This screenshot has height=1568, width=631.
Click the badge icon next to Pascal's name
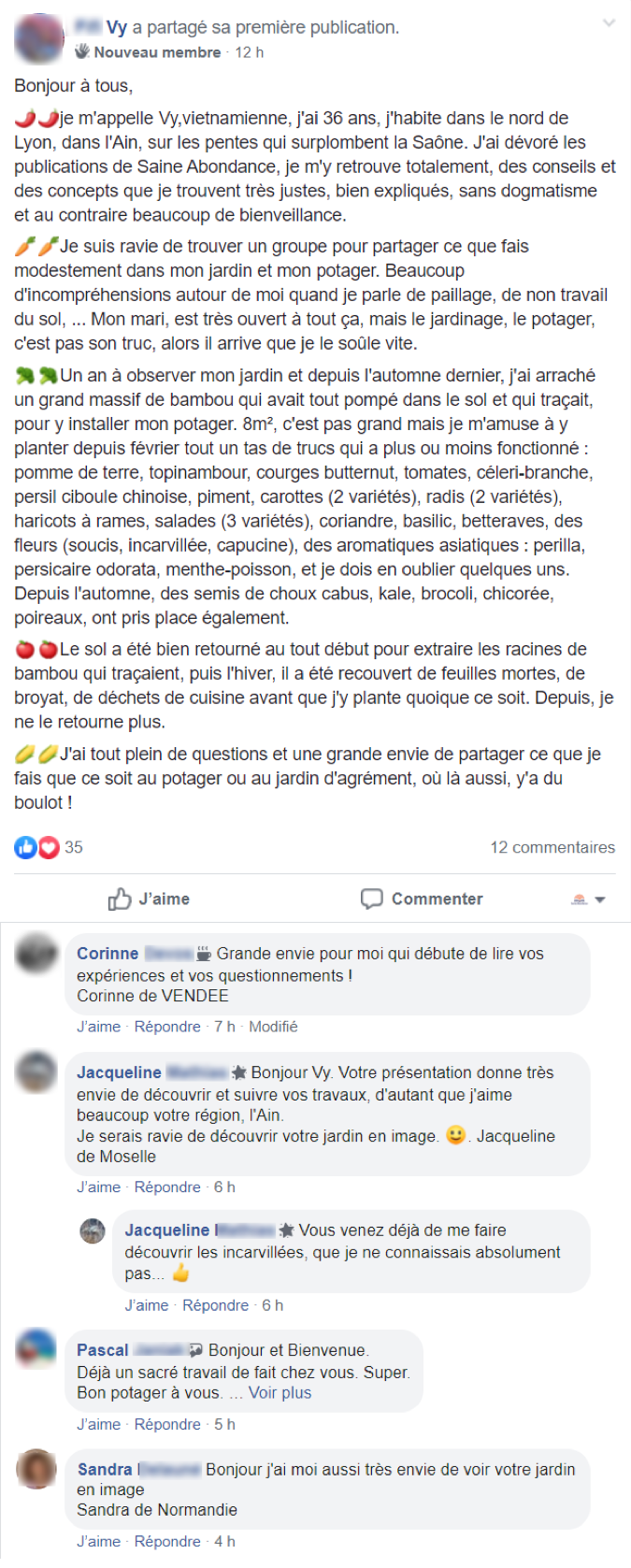(195, 1350)
